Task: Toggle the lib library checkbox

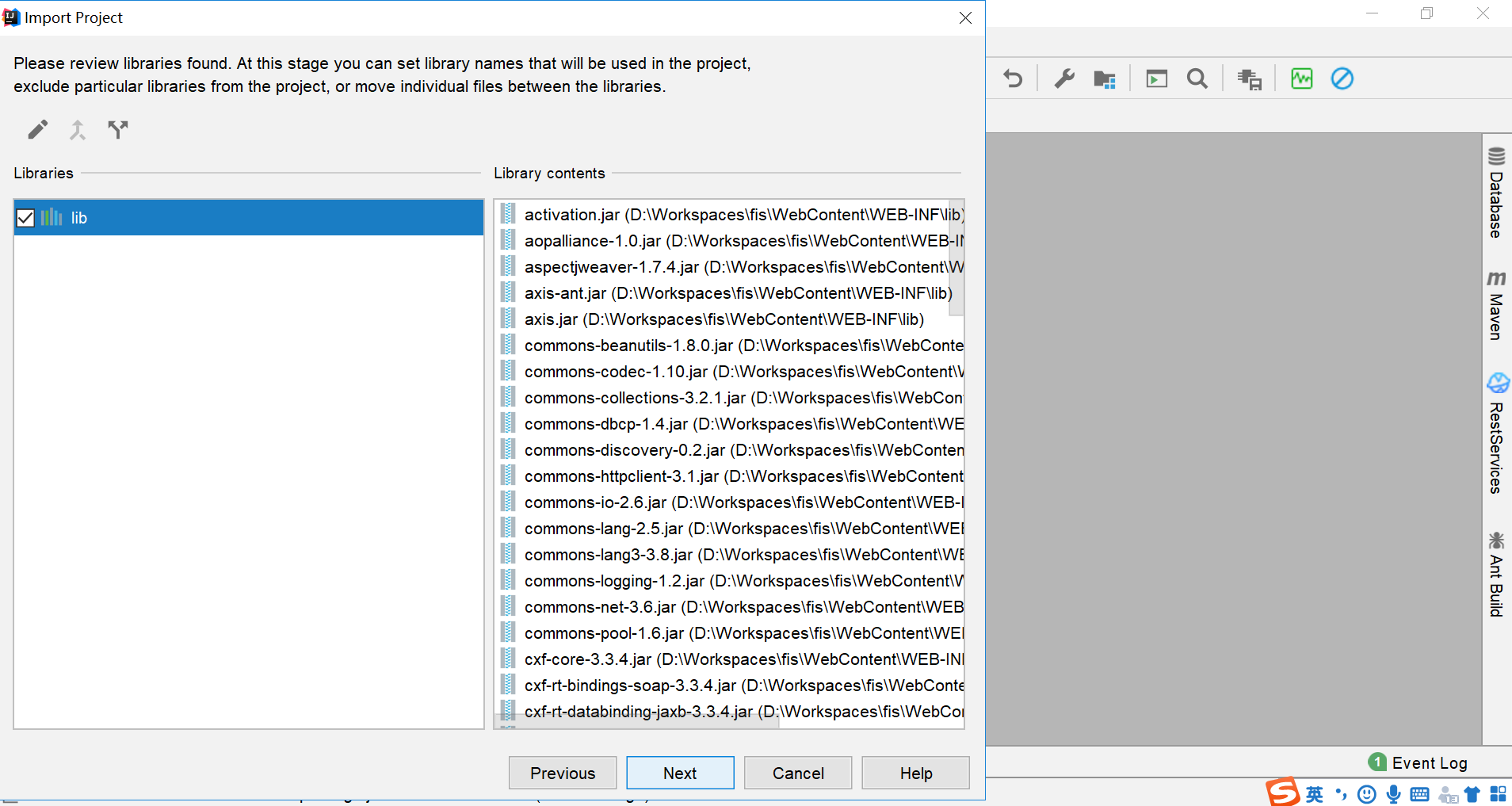Action: (x=25, y=218)
